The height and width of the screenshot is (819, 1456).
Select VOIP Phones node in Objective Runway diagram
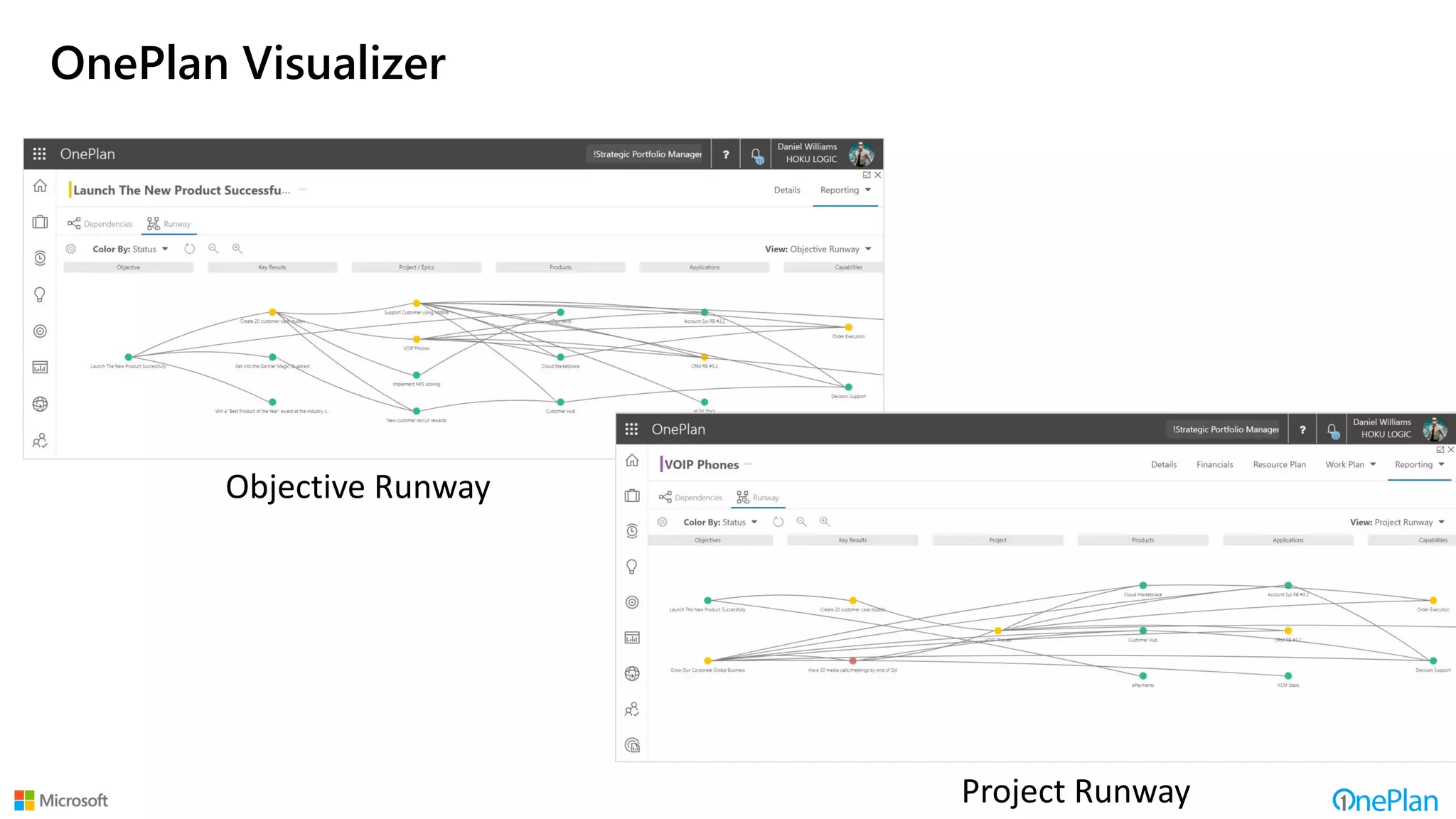point(417,339)
